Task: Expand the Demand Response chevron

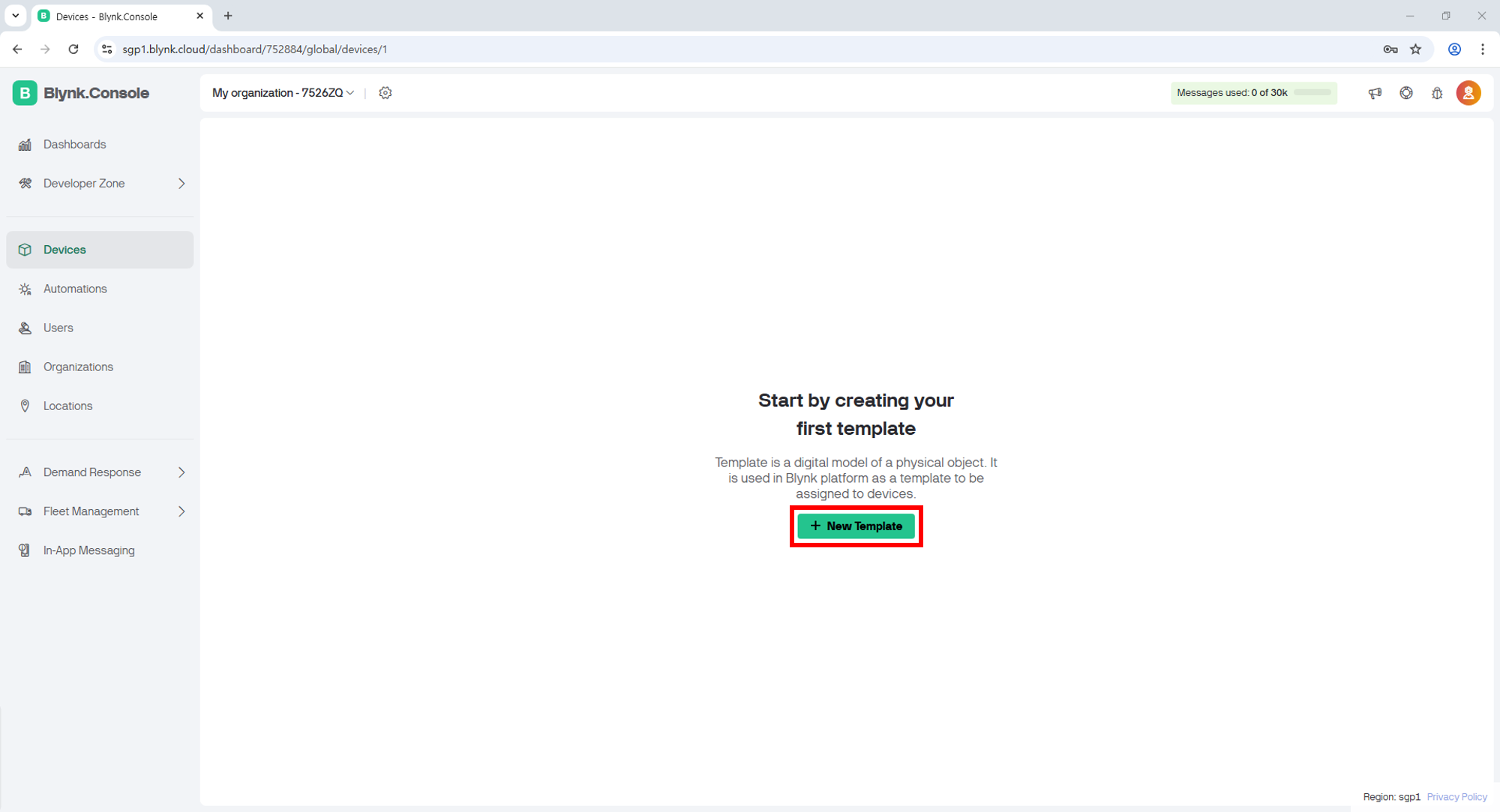Action: (x=181, y=472)
